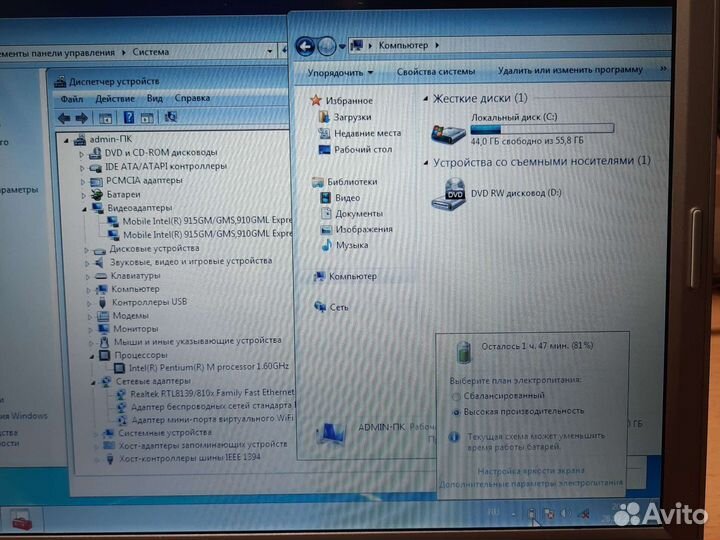The height and width of the screenshot is (540, 720).
Task: Expand DVD и CD-ROM дисководы node
Action: tap(82, 154)
